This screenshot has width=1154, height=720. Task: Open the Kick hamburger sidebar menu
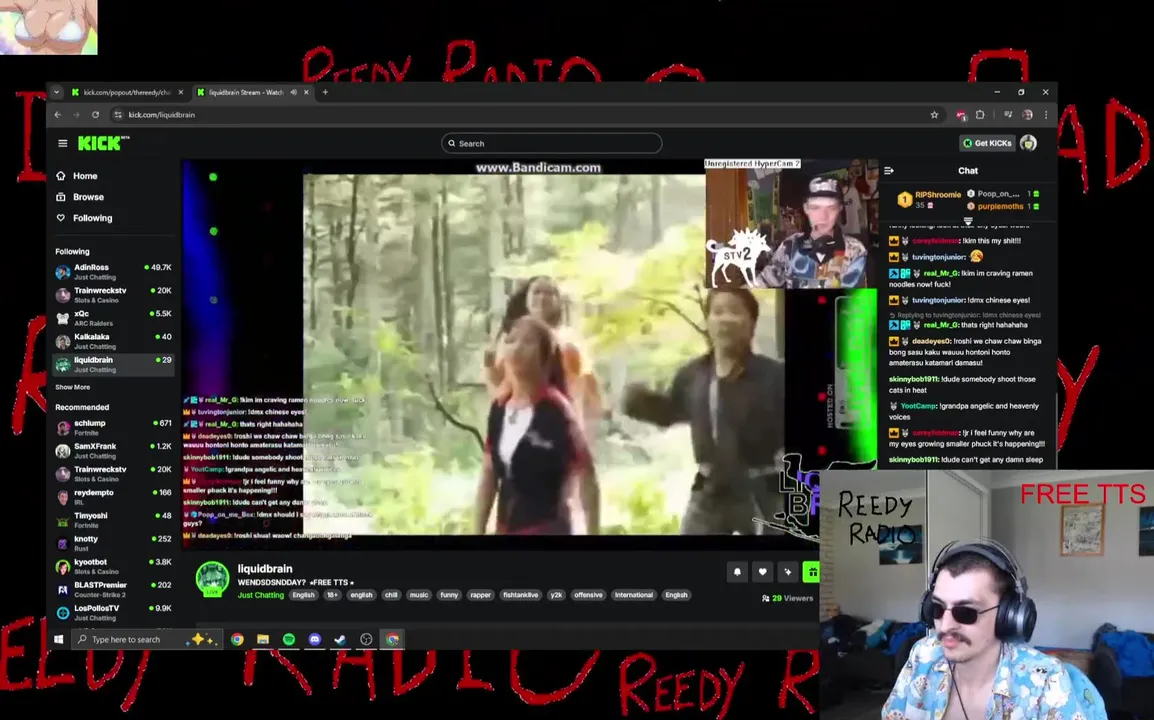click(63, 144)
